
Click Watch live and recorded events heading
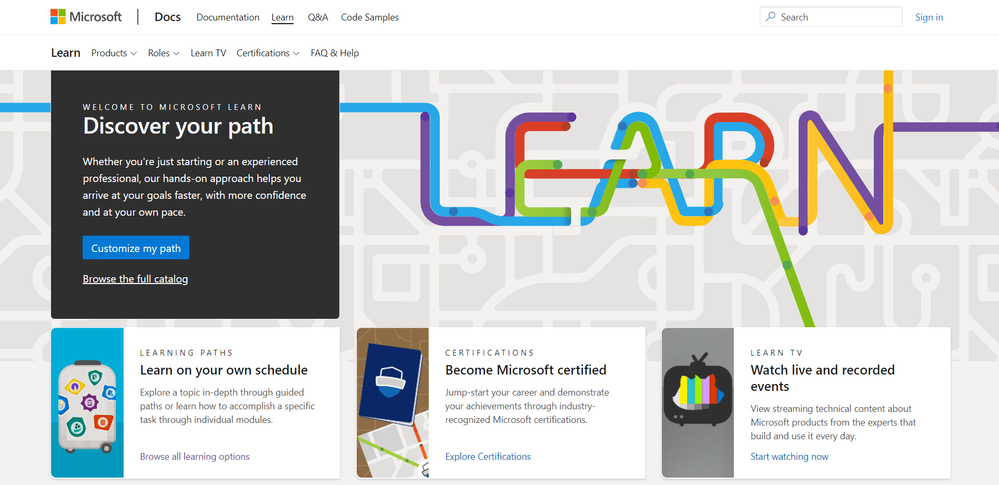(823, 378)
